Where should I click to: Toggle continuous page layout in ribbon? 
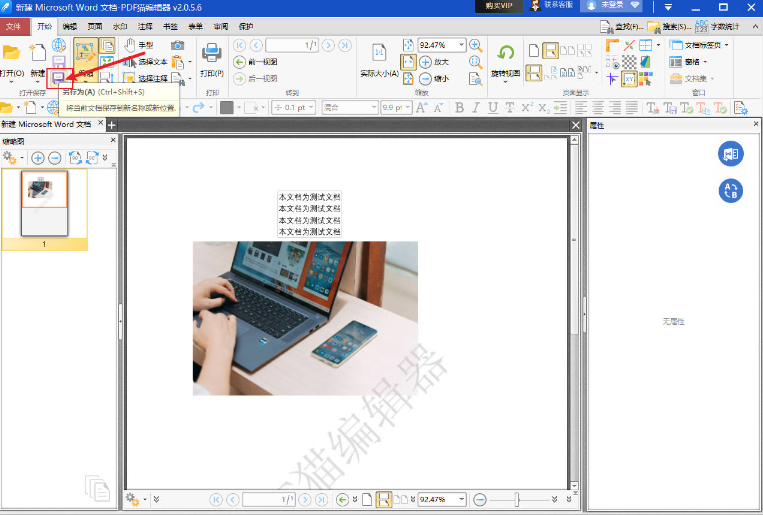[x=550, y=50]
